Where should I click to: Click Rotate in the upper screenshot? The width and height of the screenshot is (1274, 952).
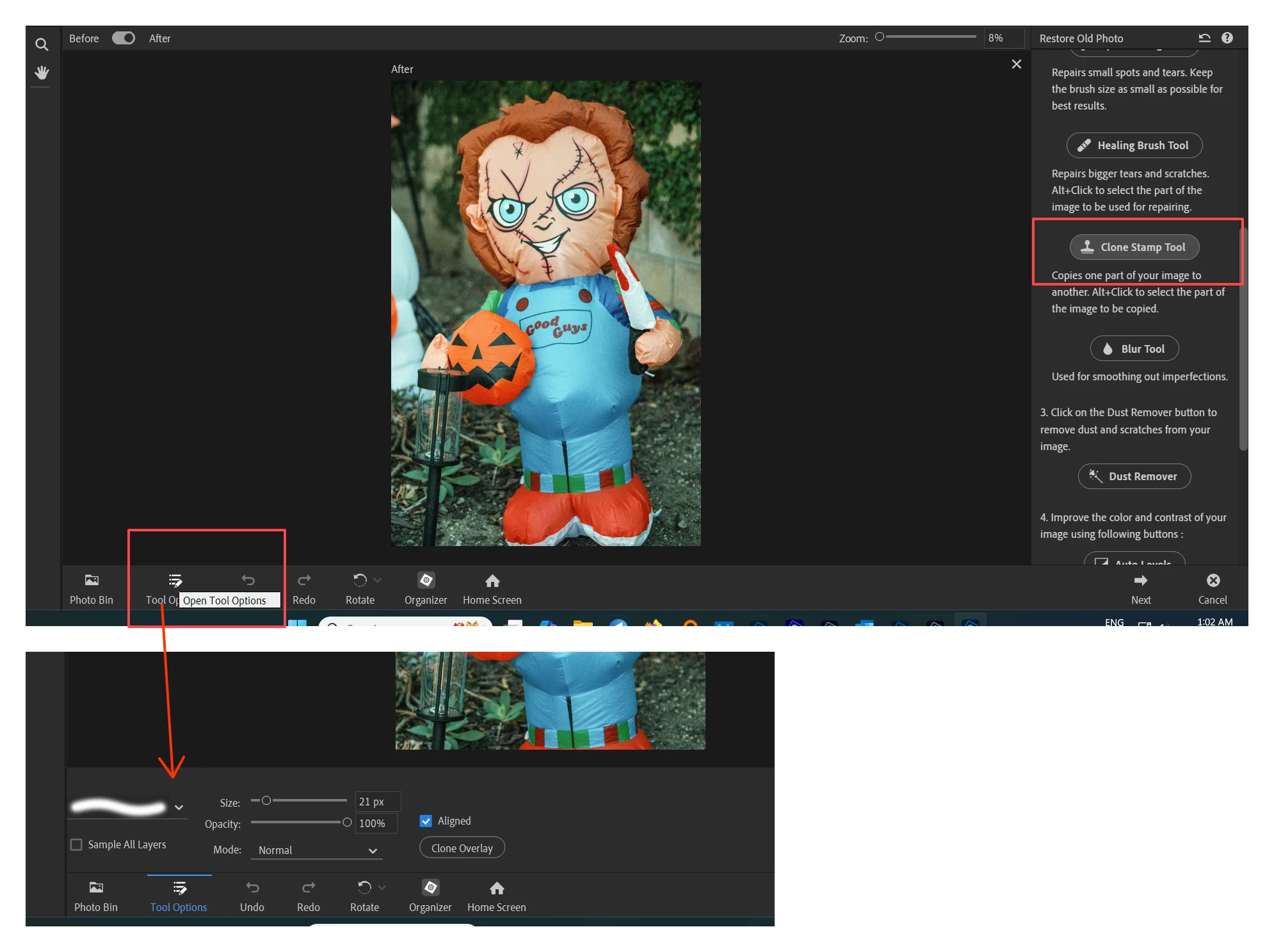click(x=360, y=588)
